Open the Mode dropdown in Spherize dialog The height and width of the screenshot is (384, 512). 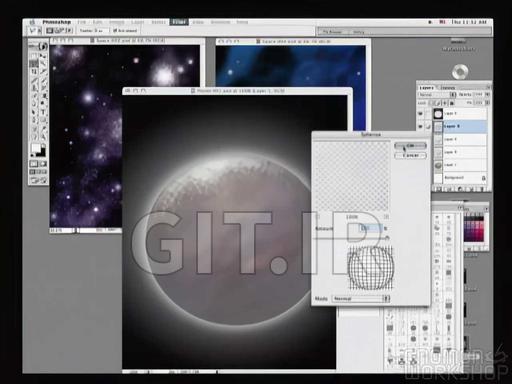coord(361,298)
